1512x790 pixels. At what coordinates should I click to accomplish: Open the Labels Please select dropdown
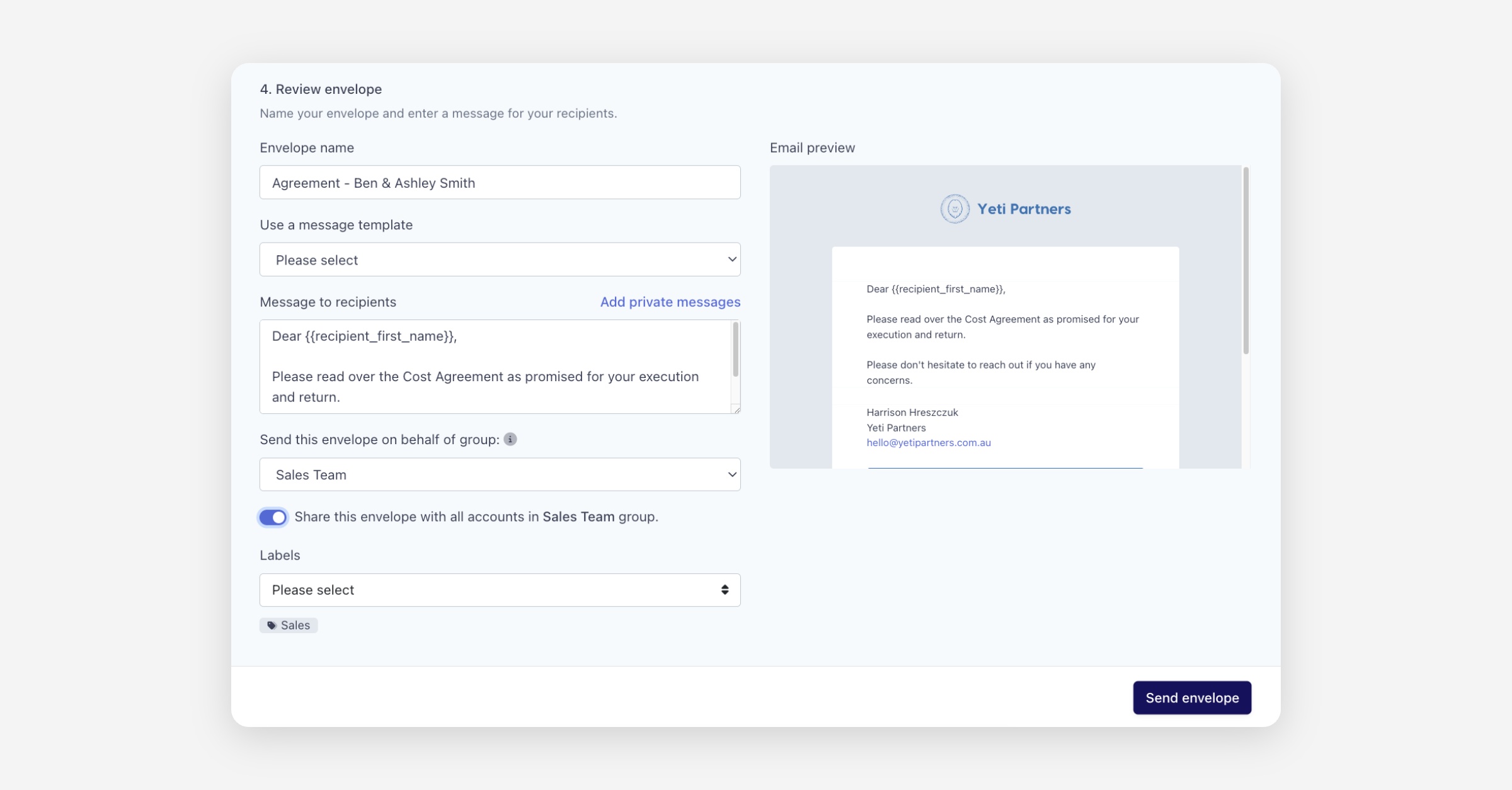point(500,590)
